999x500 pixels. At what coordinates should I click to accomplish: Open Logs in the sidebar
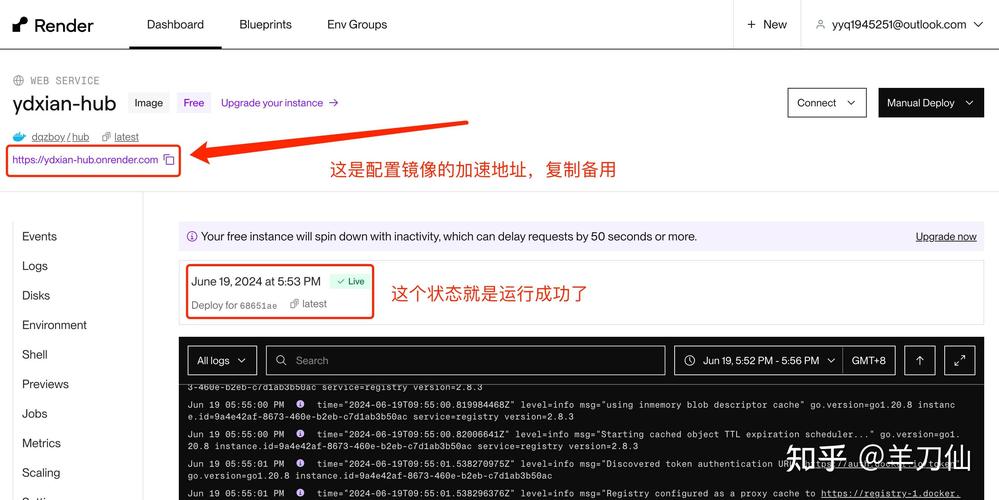pos(35,266)
